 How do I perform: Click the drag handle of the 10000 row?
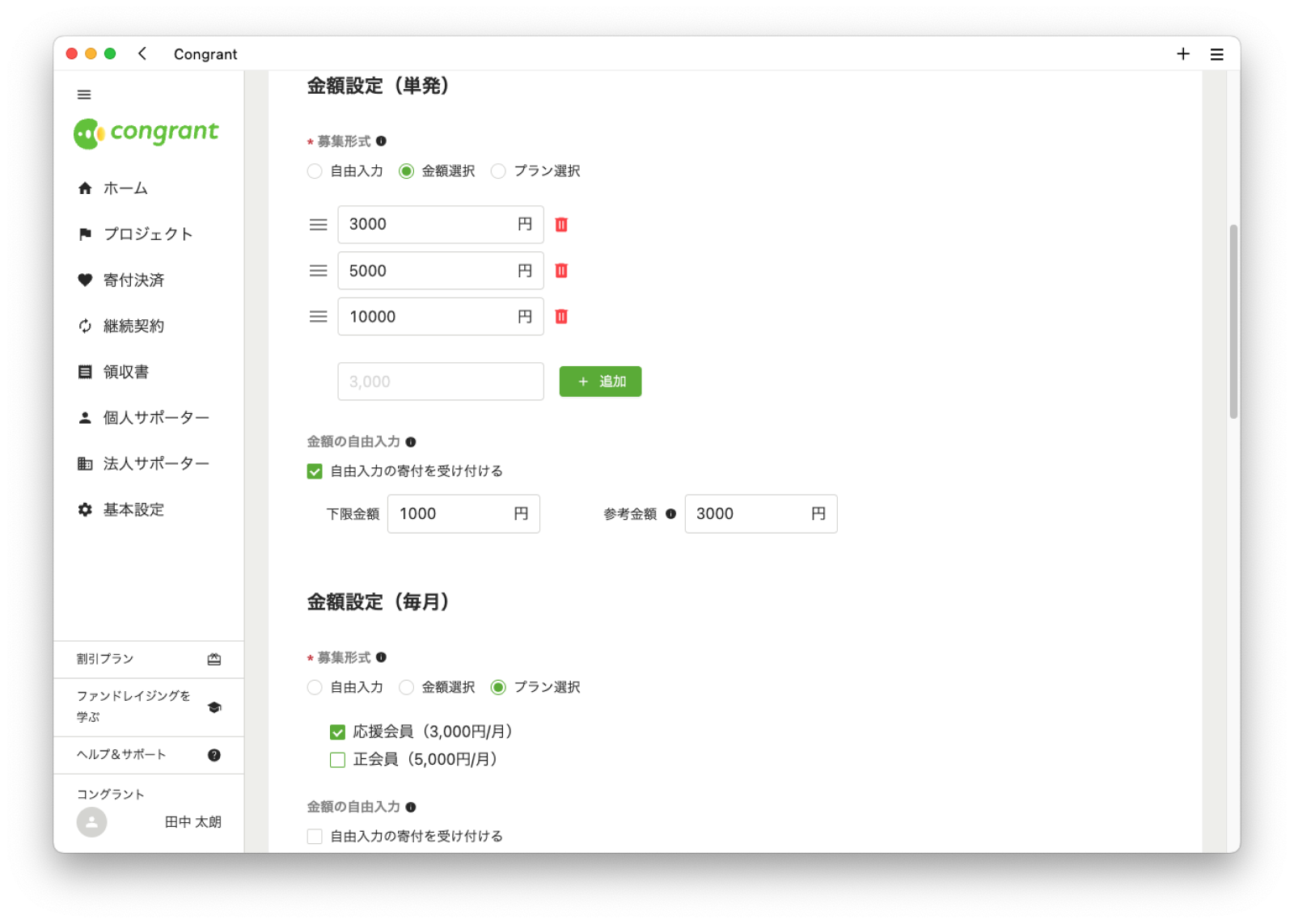point(319,317)
